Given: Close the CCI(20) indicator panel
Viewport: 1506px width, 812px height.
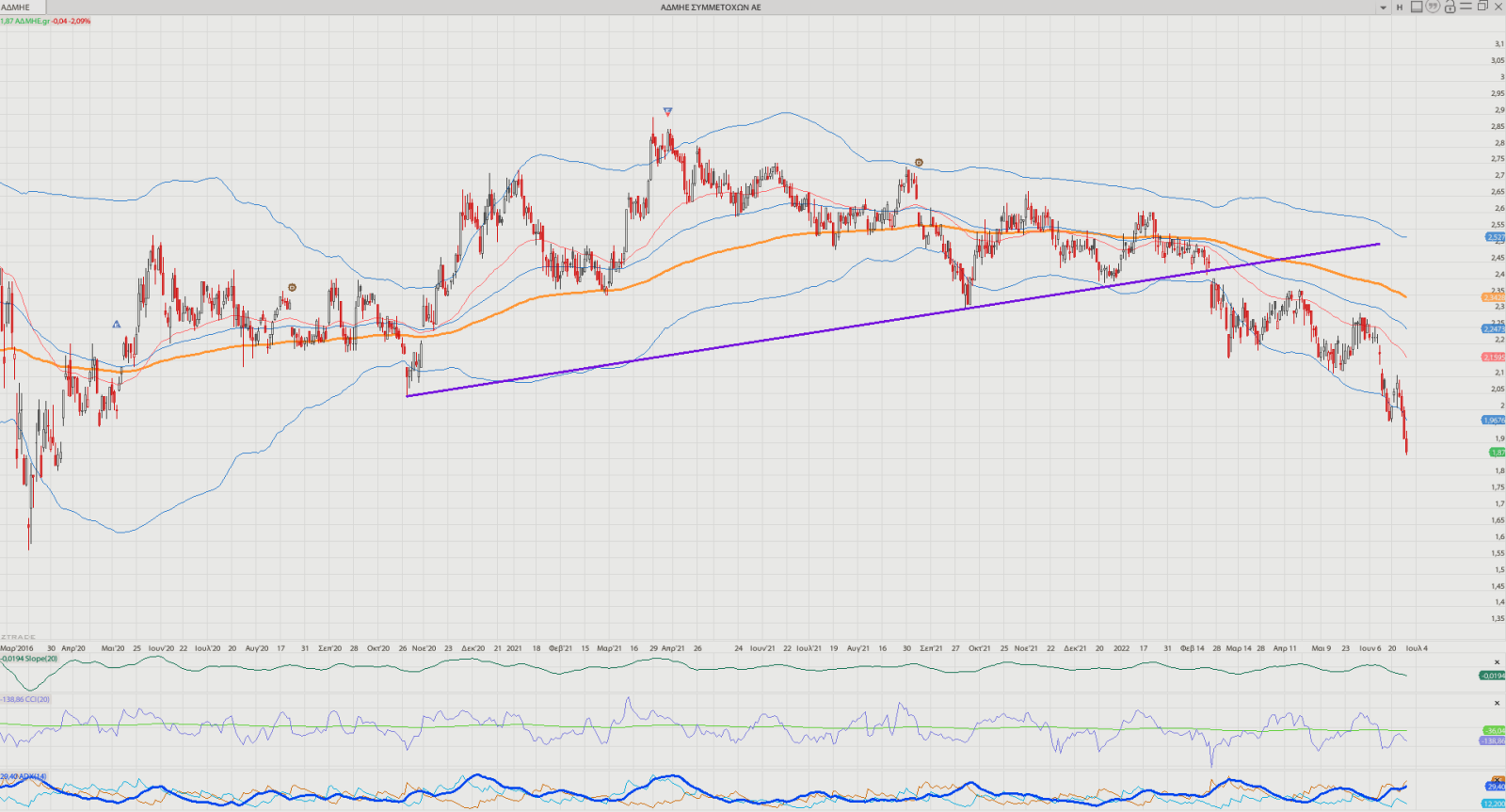Looking at the screenshot, I should point(1498,703).
